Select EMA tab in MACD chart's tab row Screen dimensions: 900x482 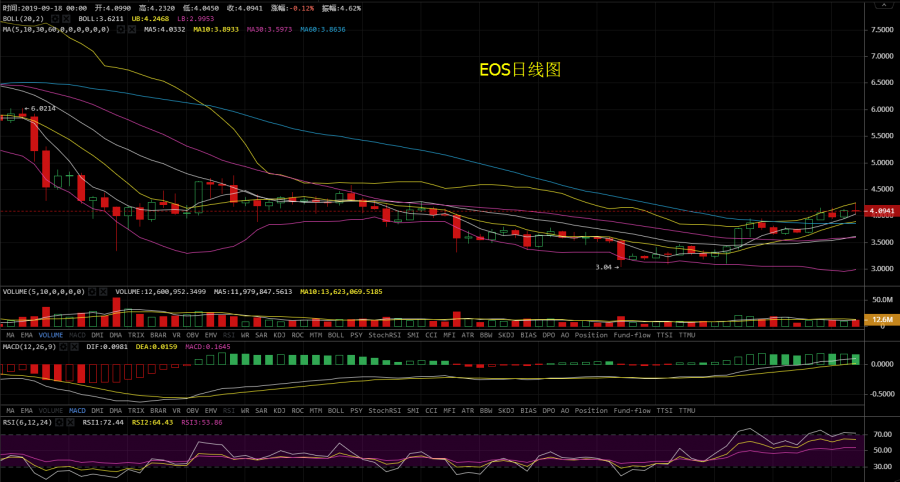pyautogui.click(x=26, y=411)
